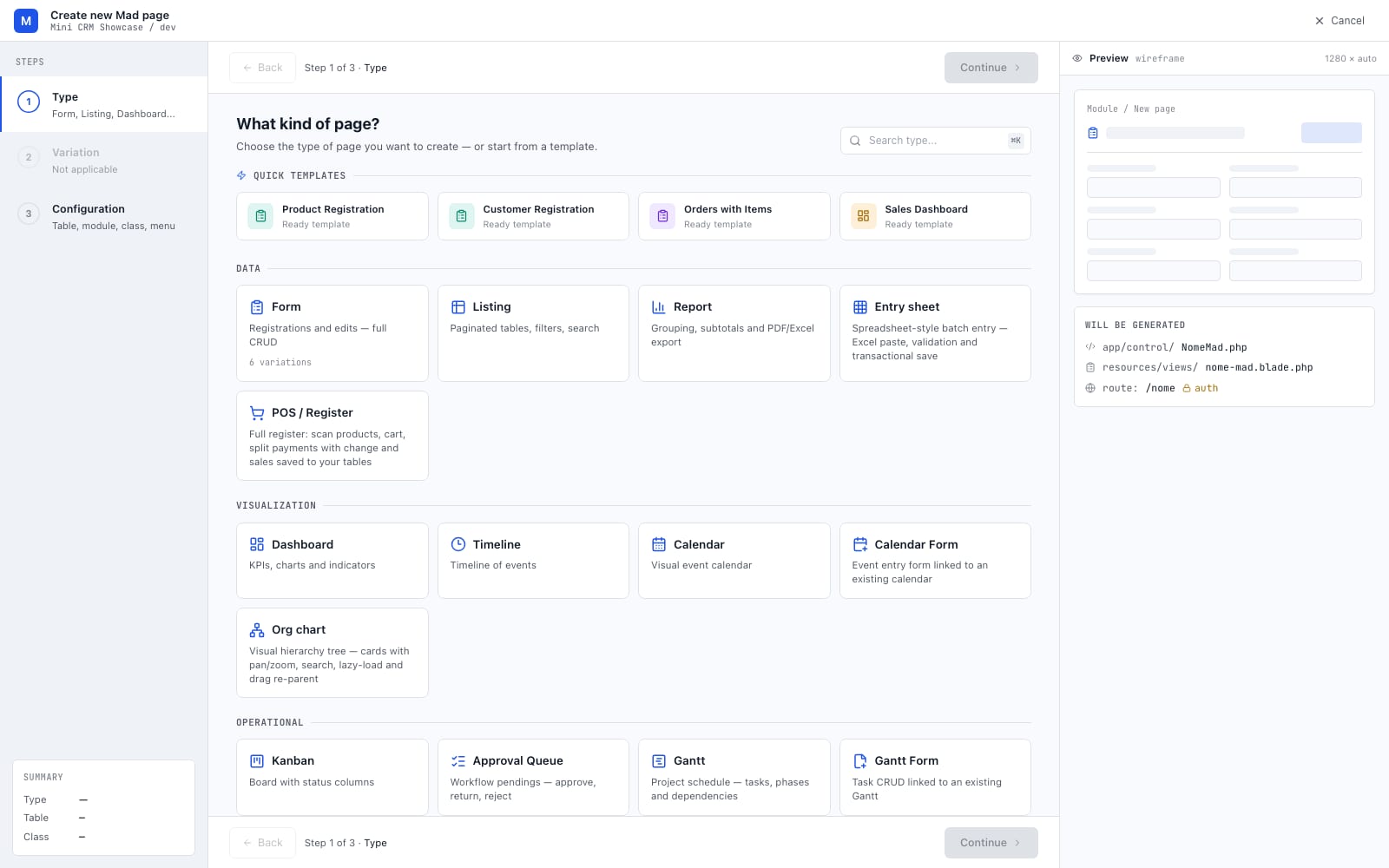Click the Gantt card icon
Viewport: 1389px width, 868px height.
pos(659,761)
